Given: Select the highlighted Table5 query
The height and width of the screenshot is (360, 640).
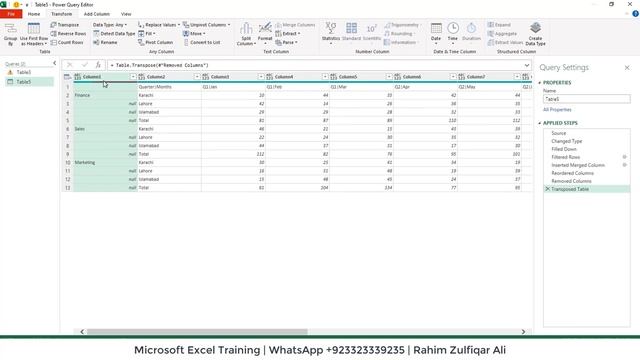Looking at the screenshot, I should pyautogui.click(x=29, y=82).
